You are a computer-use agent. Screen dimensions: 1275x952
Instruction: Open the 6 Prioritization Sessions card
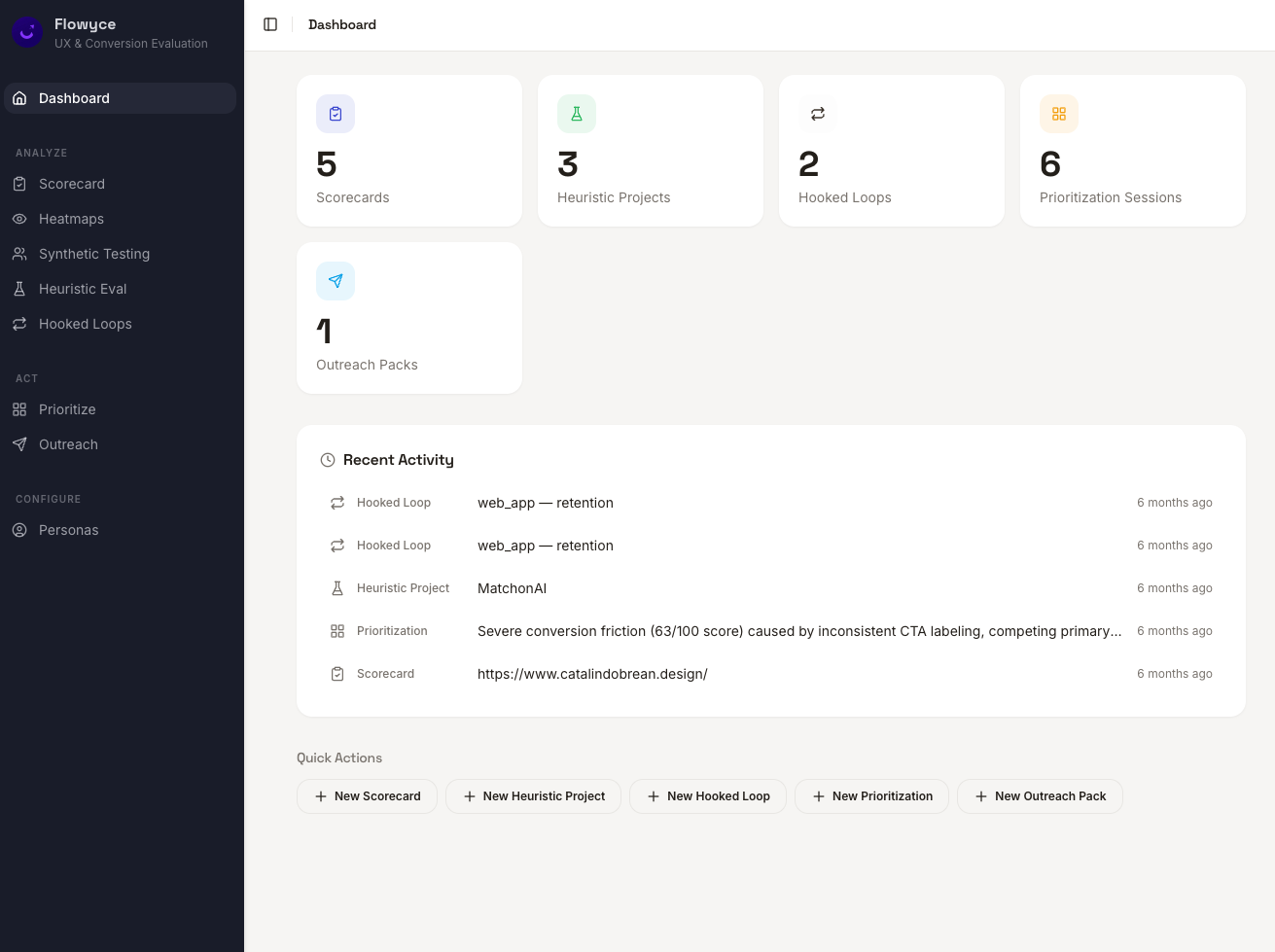tap(1133, 151)
